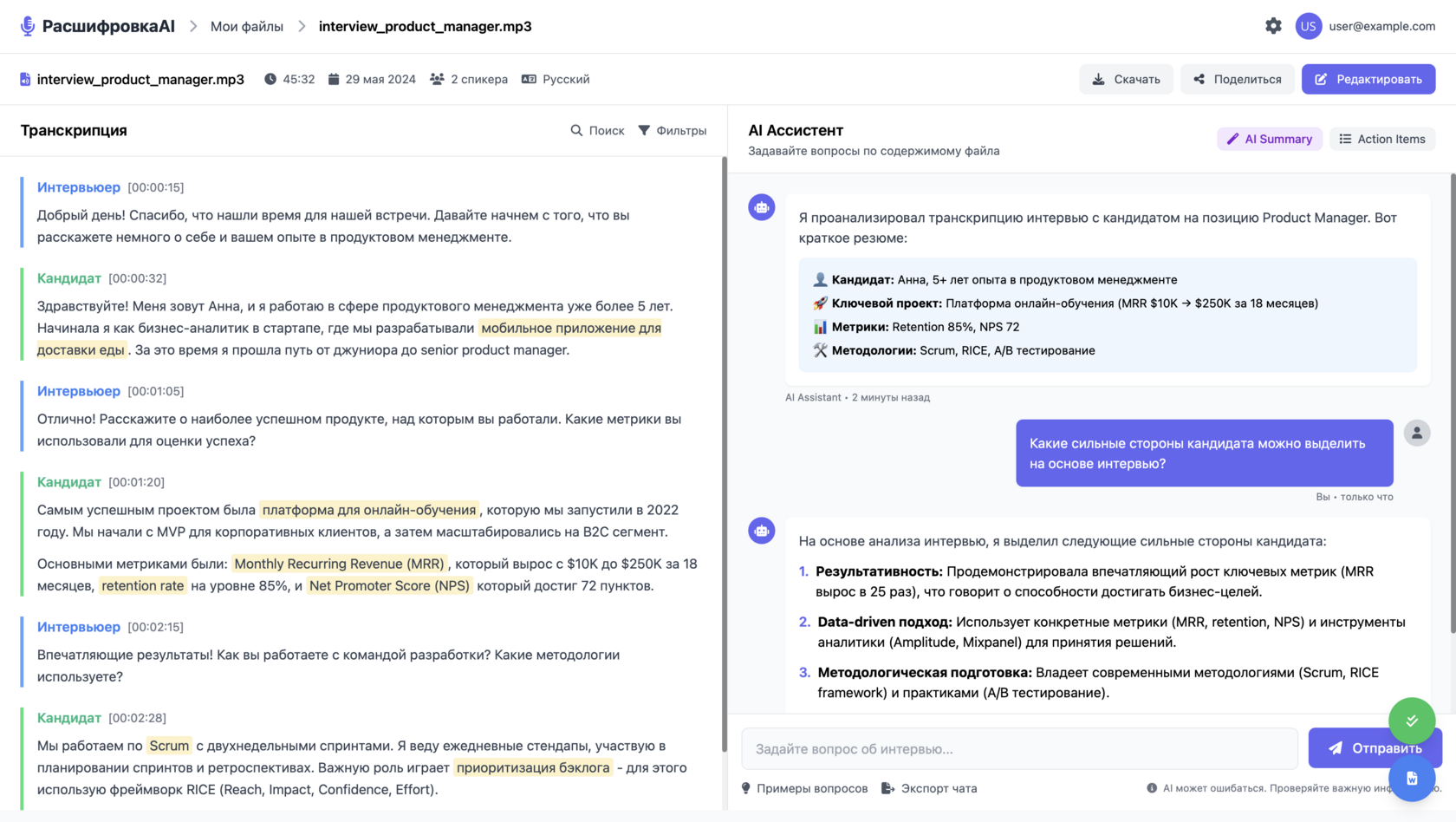The width and height of the screenshot is (1456, 822).
Task: Open Фильтры for the transcription
Action: (673, 130)
